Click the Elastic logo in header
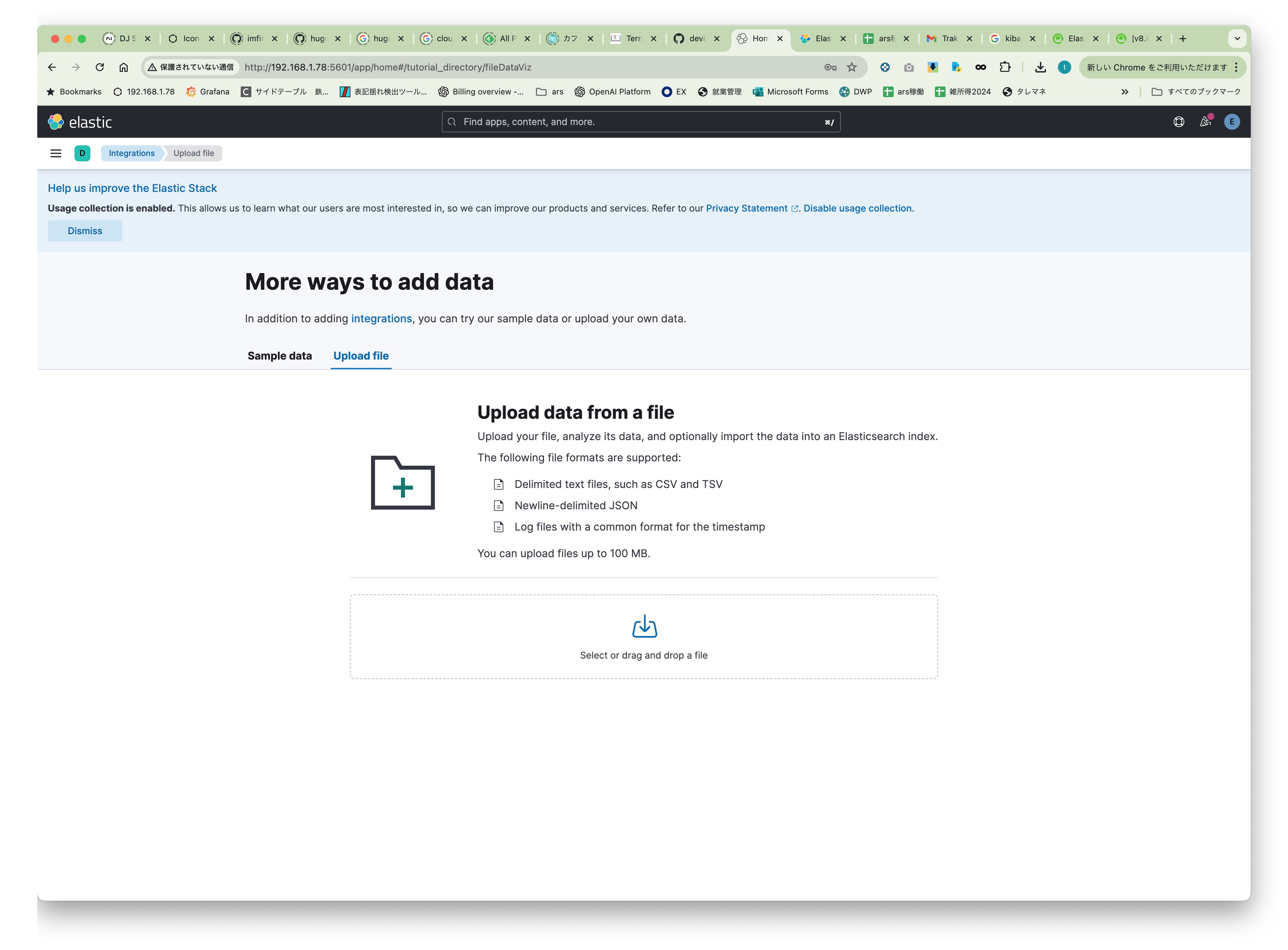1288x950 pixels. [x=79, y=122]
